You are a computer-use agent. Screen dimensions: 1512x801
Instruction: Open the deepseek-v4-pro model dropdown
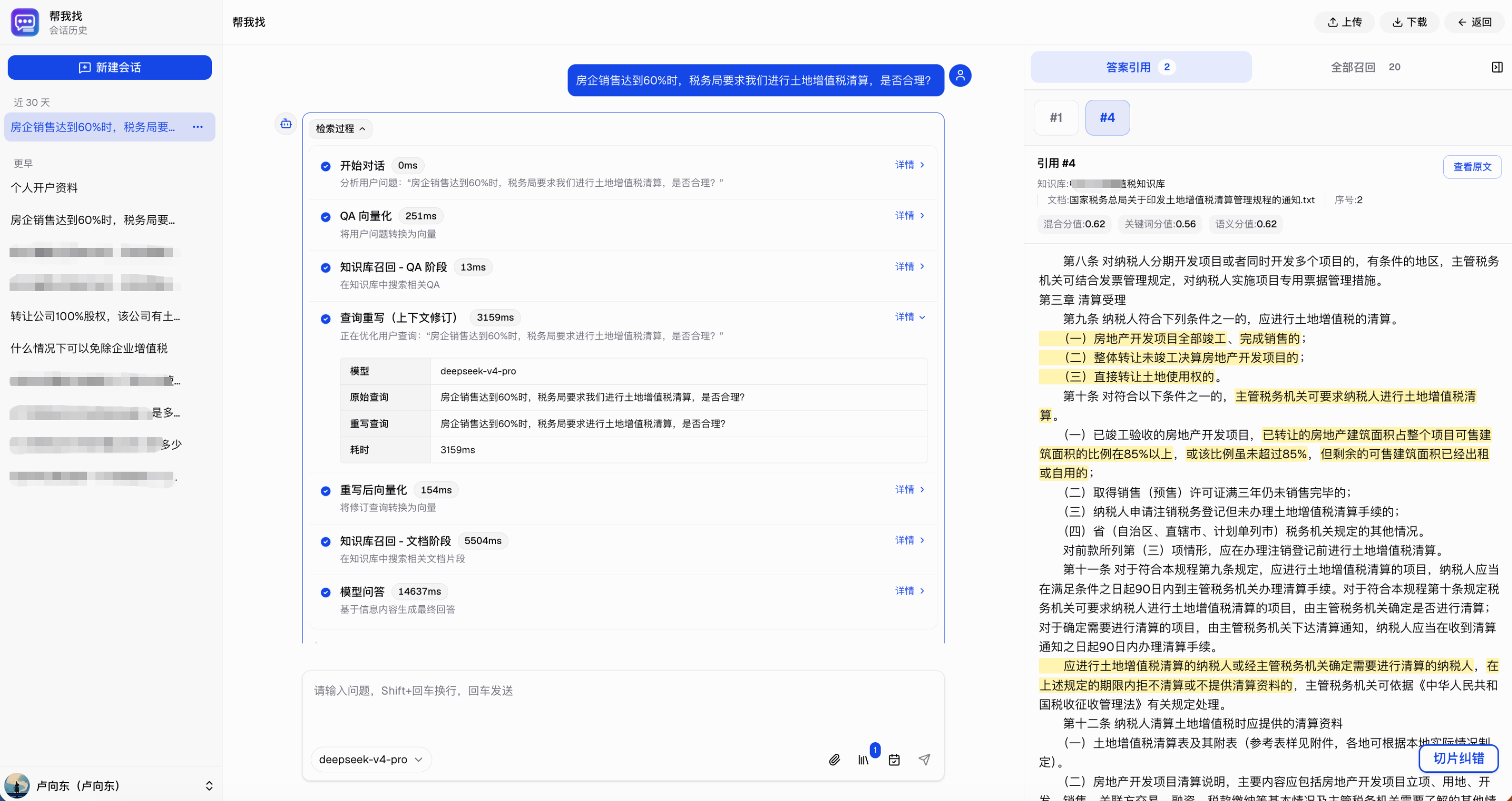pos(371,759)
